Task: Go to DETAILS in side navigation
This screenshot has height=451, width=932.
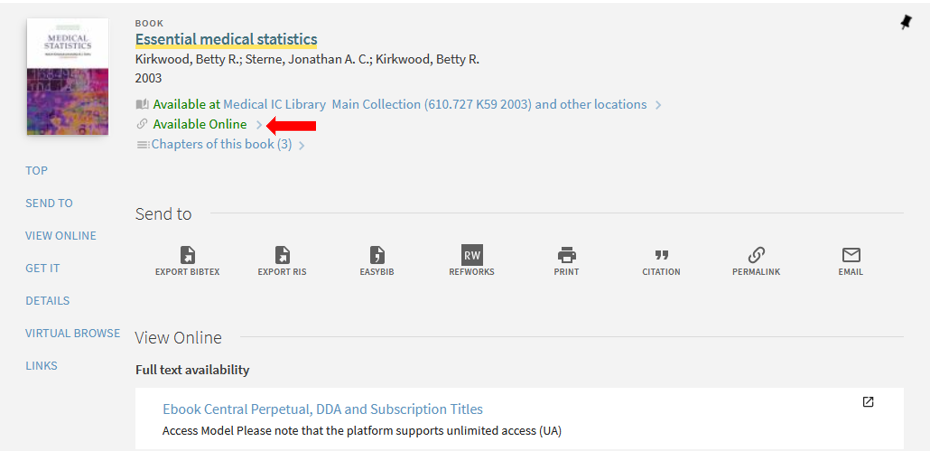Action: pos(48,301)
